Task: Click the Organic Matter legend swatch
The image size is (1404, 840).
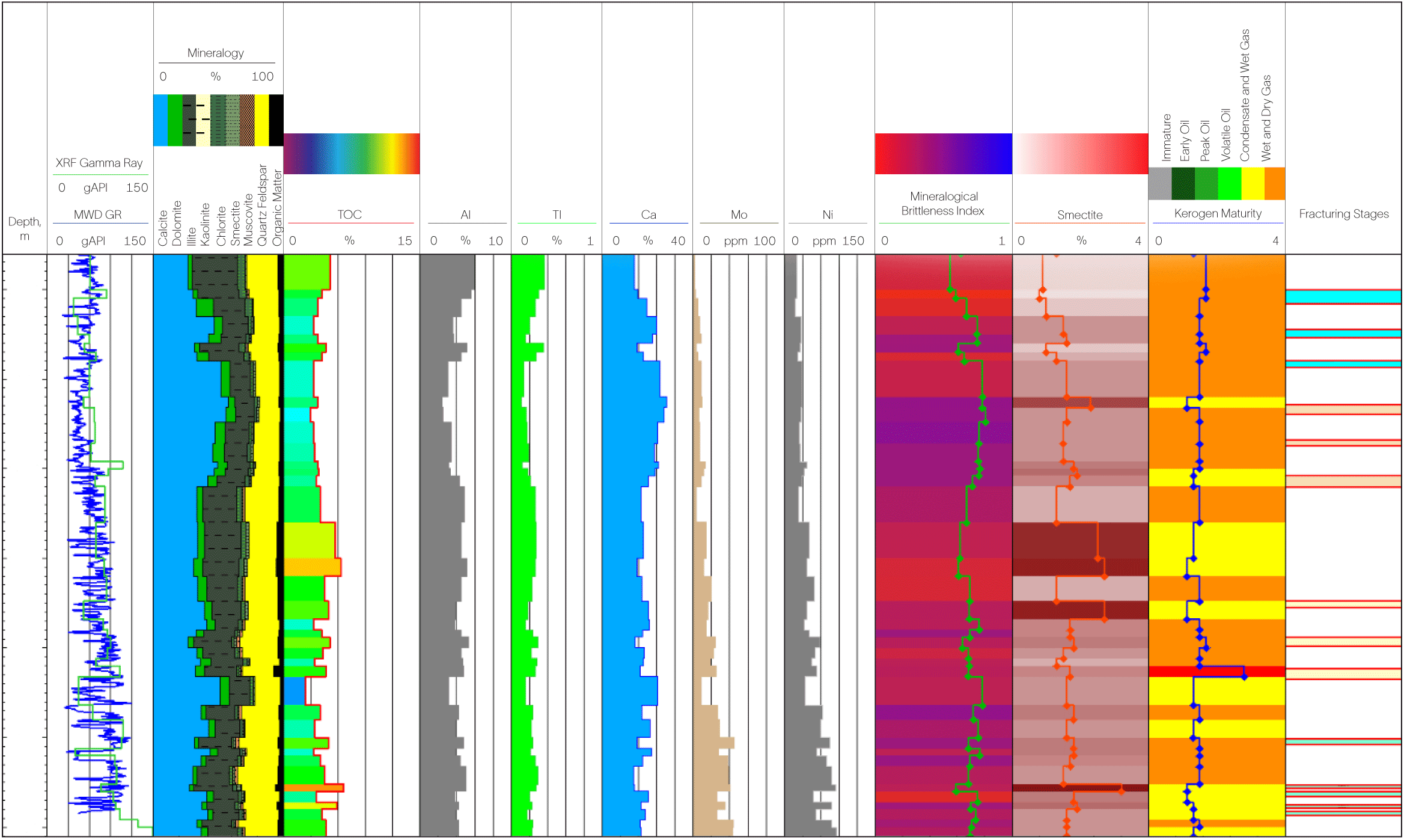Action: point(275,120)
